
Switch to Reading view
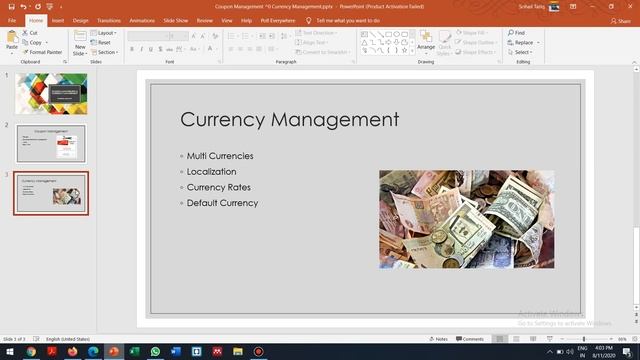pyautogui.click(x=533, y=339)
